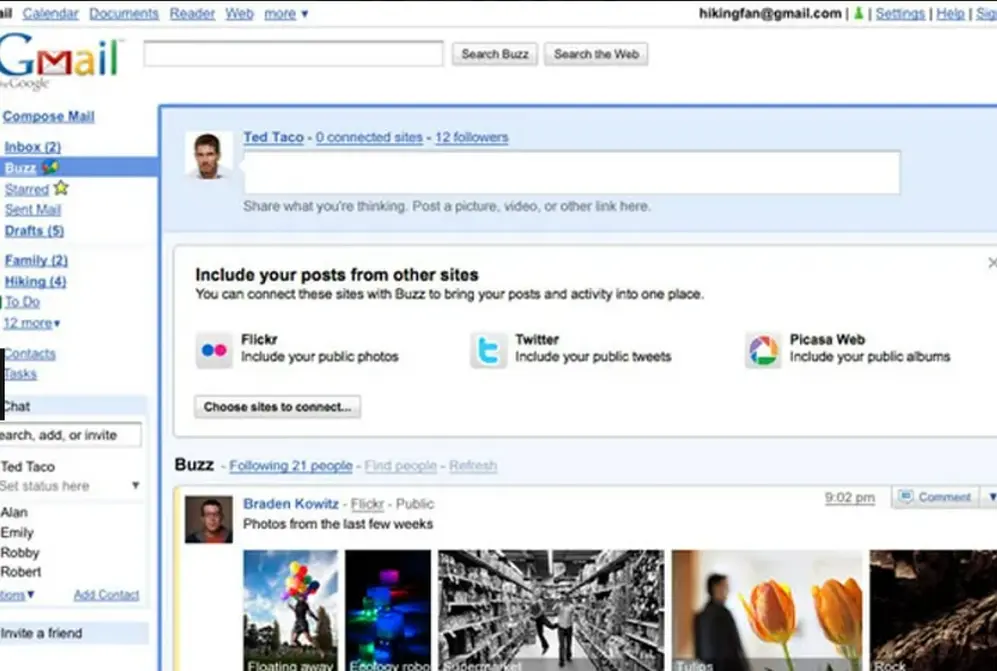
Task: Open the Options dropdown below chat contacts
Action: coord(17,595)
